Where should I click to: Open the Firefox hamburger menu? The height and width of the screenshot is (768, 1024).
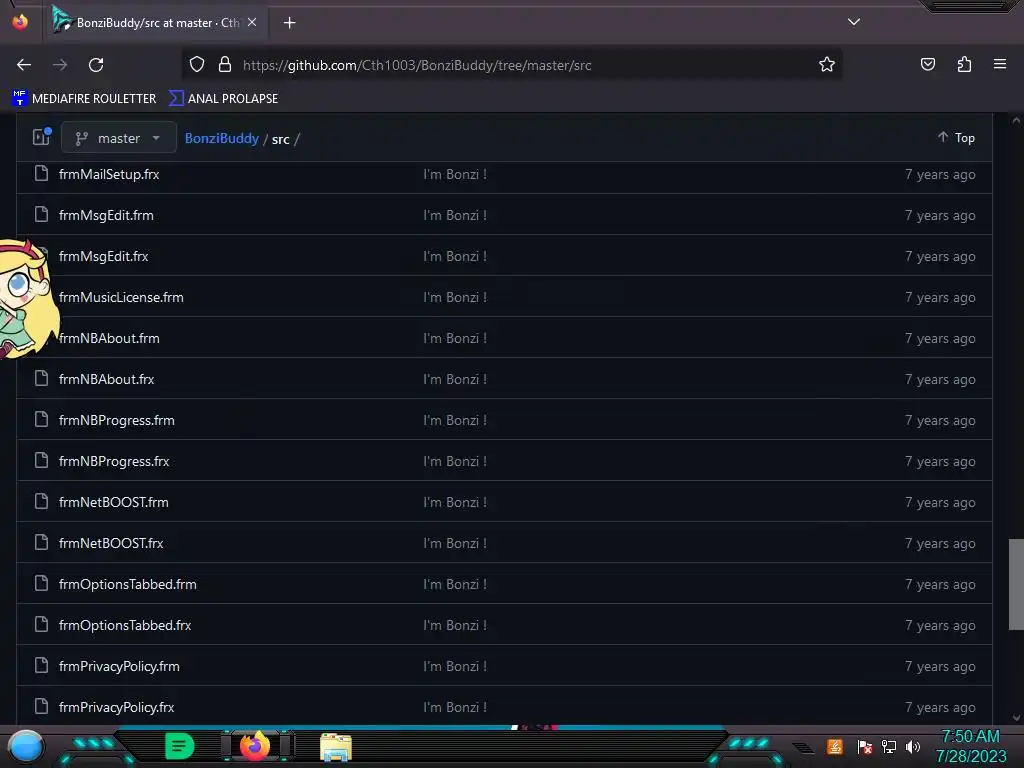1000,64
